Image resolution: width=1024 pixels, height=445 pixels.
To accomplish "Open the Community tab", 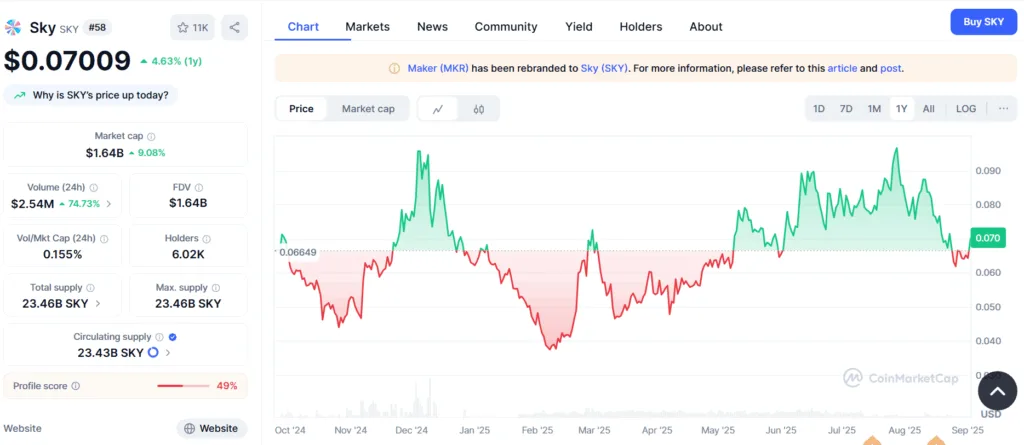I will [x=506, y=27].
